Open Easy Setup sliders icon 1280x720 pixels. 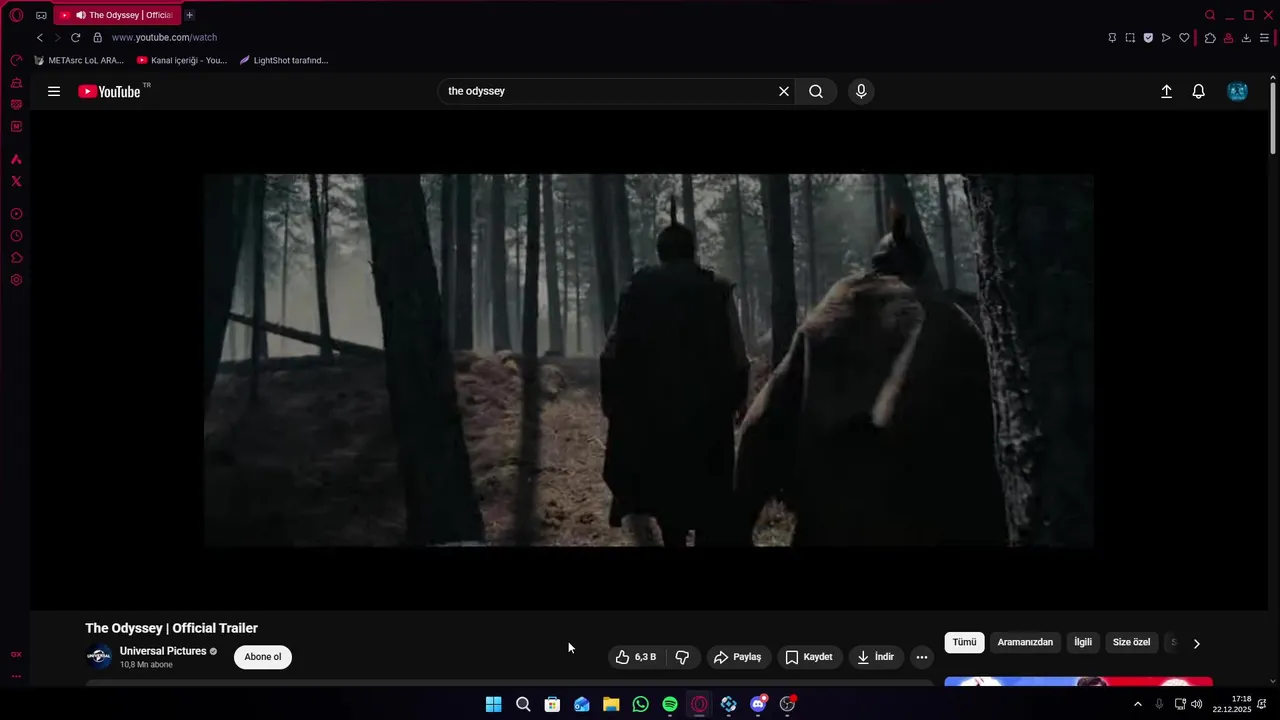click(x=1264, y=37)
